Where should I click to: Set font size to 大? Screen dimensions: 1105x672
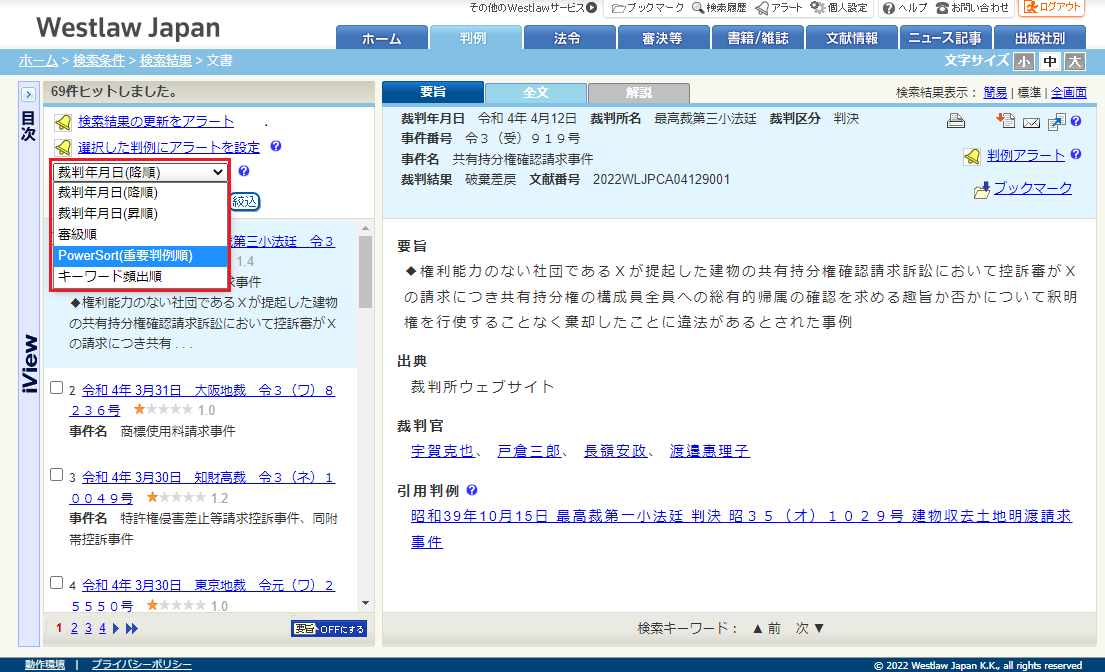tap(1075, 61)
